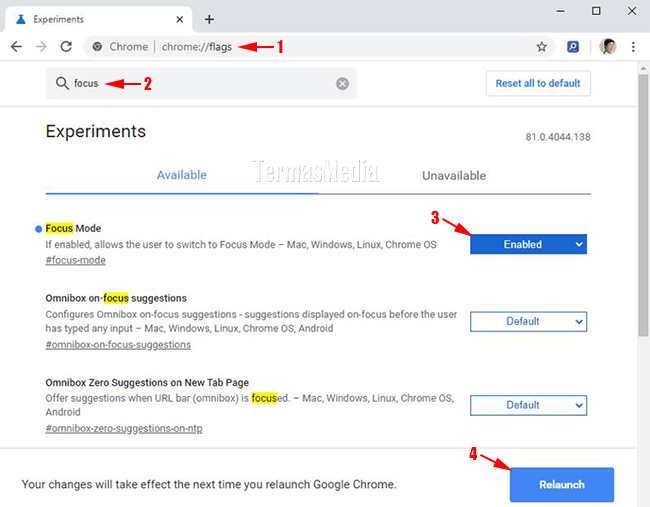650x507 pixels.
Task: Click the Focus Mode title
Action: pyautogui.click(x=73, y=228)
